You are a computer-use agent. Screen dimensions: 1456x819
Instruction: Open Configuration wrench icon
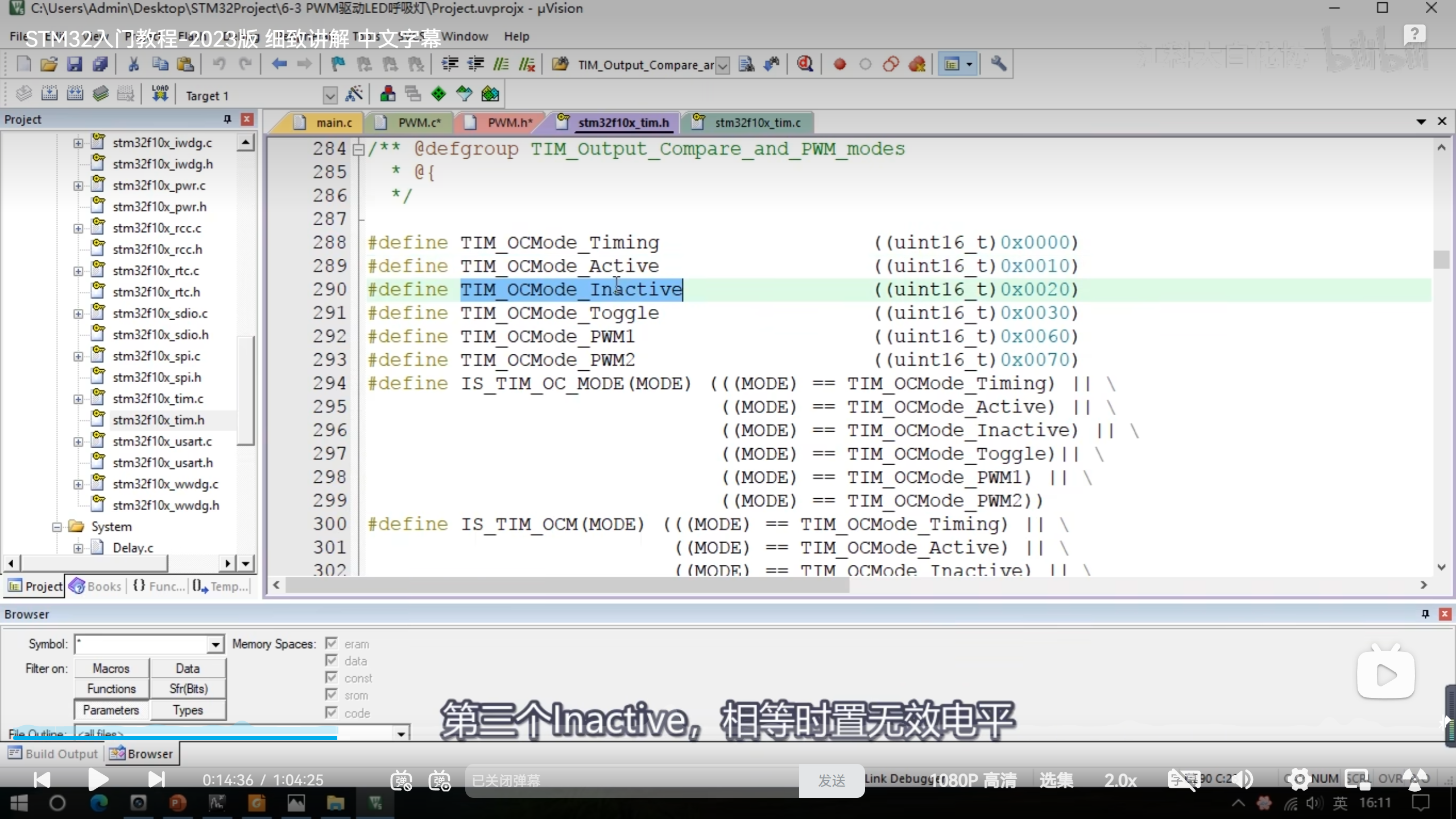click(x=998, y=64)
